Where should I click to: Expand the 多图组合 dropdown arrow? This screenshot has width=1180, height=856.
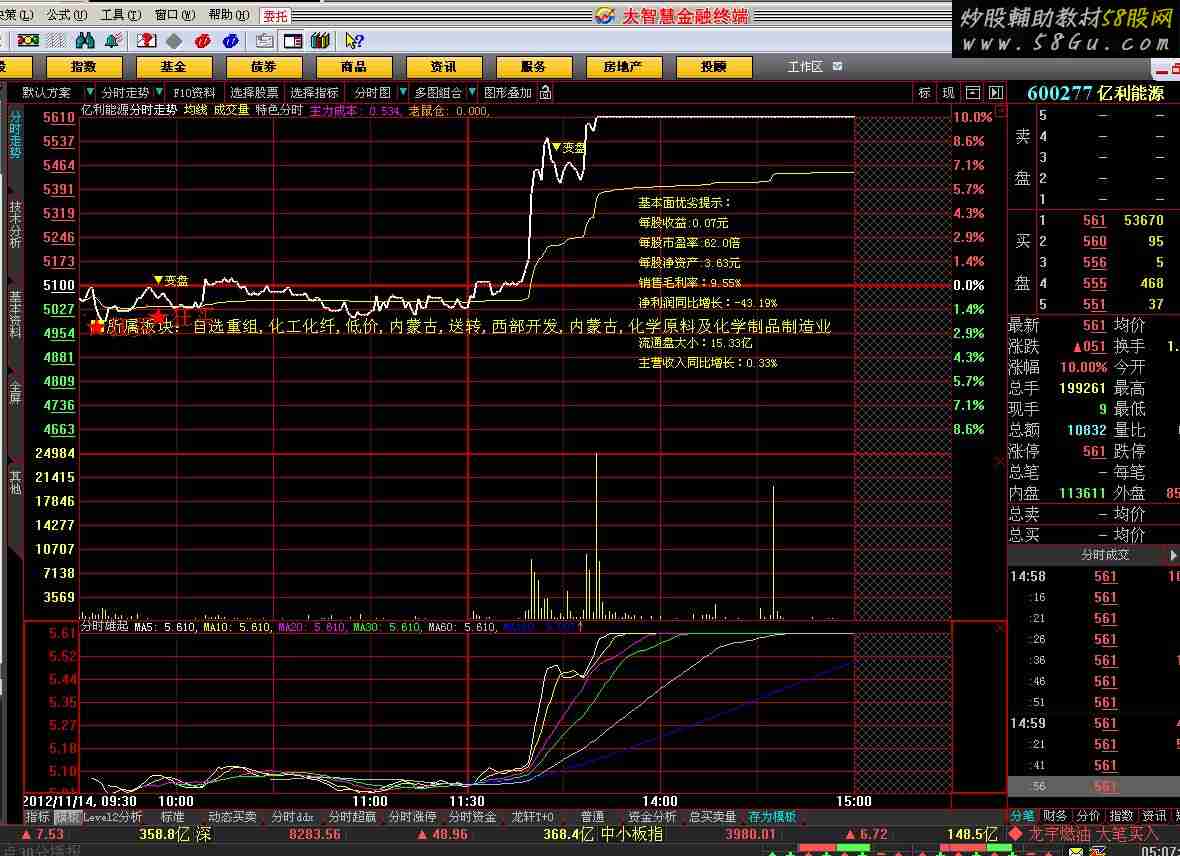click(x=472, y=92)
